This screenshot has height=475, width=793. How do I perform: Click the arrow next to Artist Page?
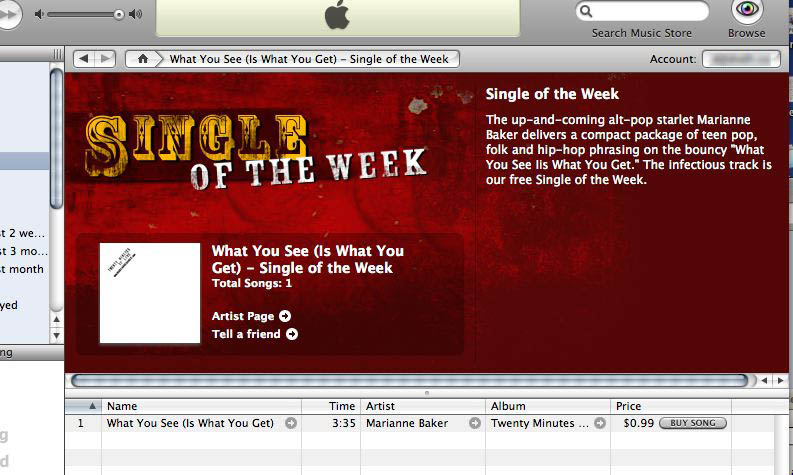point(285,316)
